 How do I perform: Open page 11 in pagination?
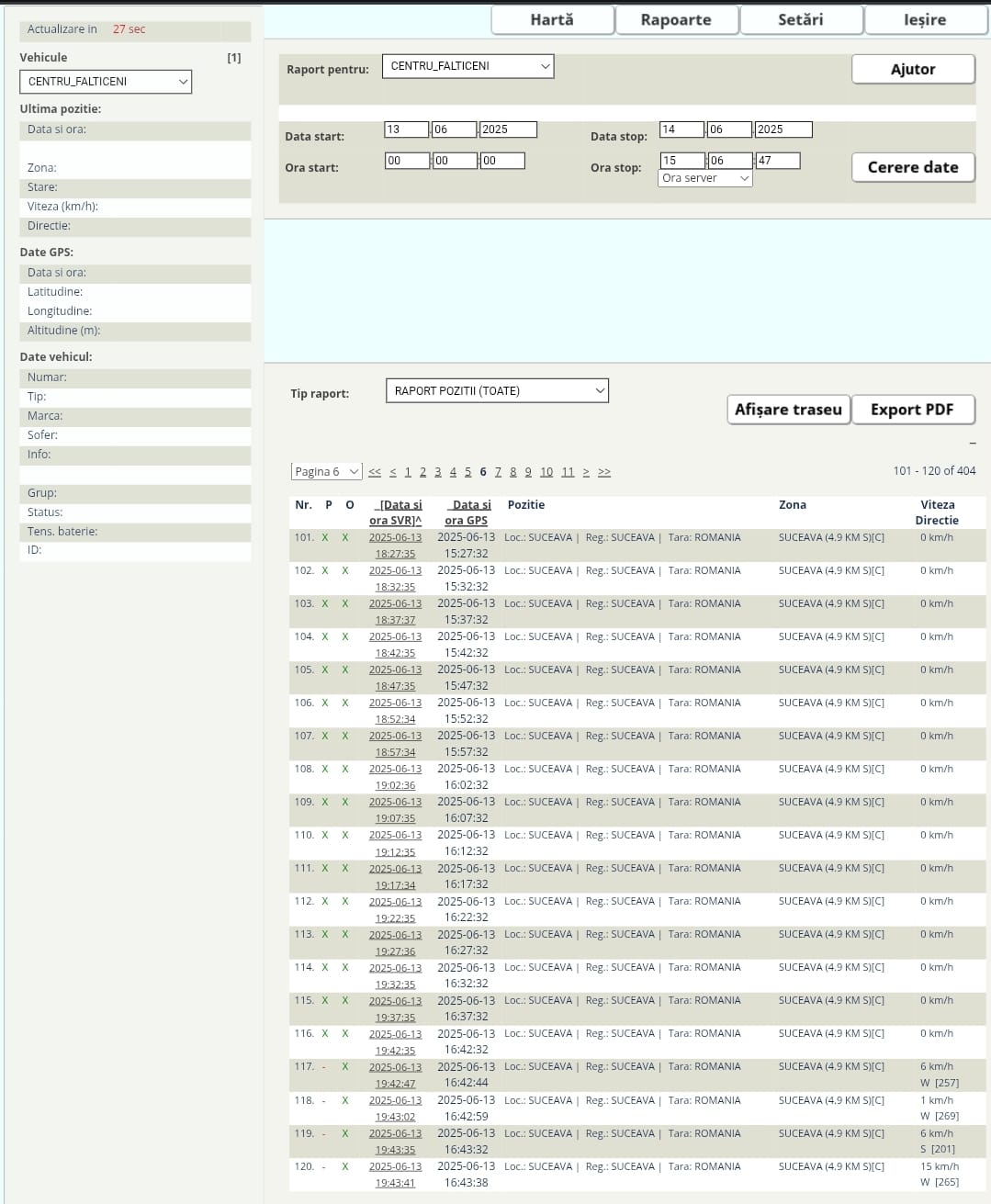tap(568, 472)
